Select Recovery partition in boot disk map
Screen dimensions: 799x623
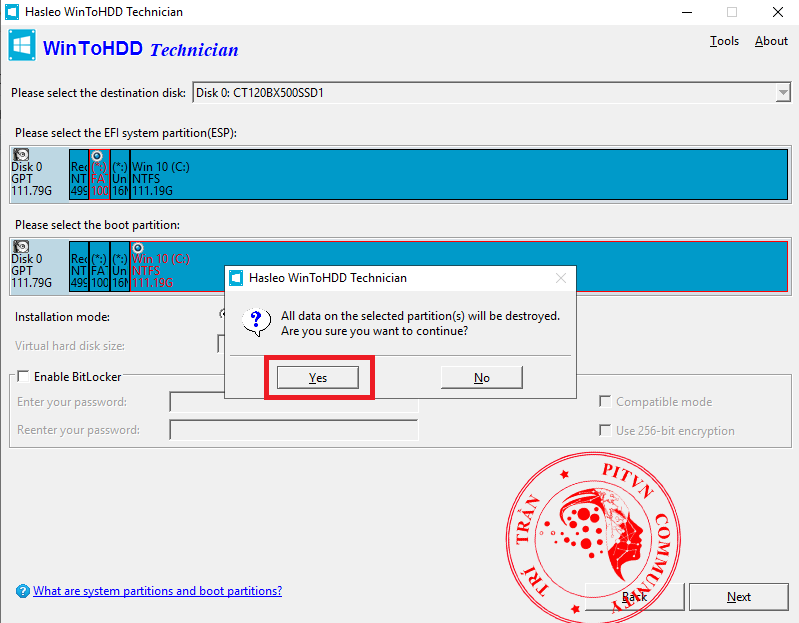[79, 266]
